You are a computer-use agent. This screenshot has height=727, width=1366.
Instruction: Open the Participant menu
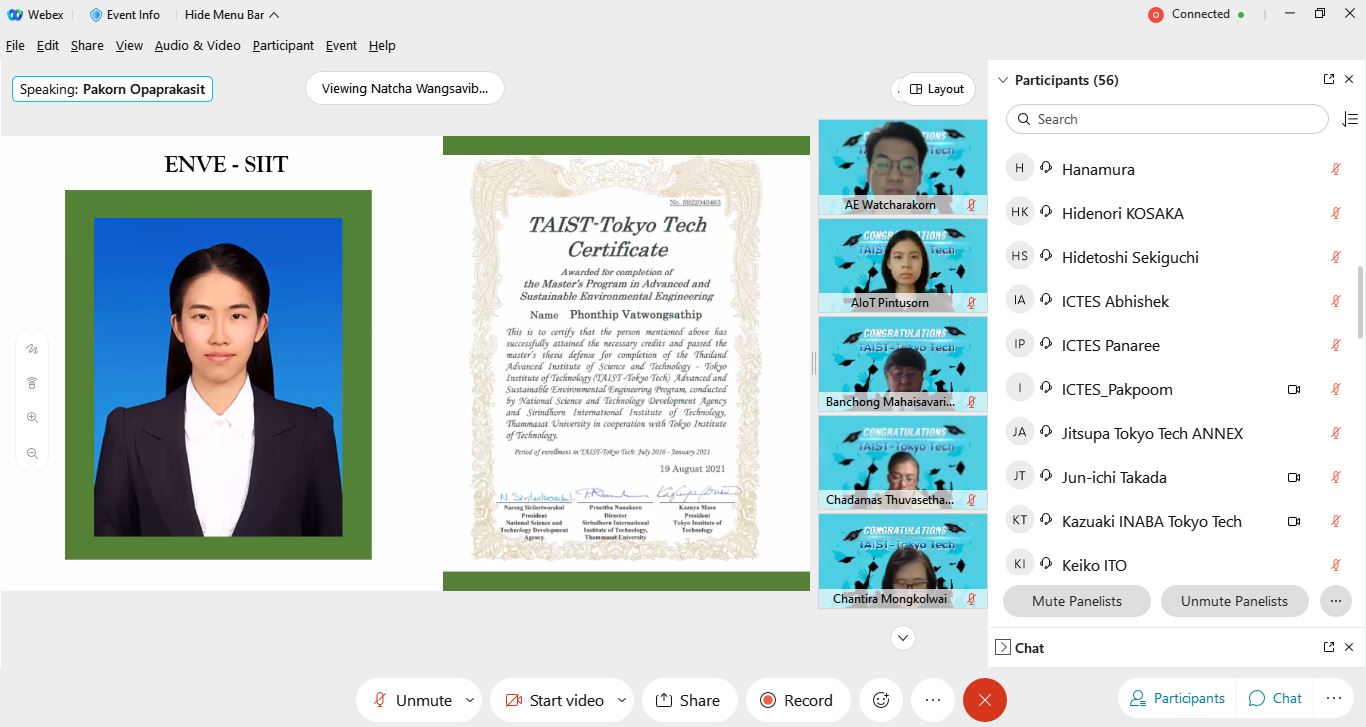(283, 45)
